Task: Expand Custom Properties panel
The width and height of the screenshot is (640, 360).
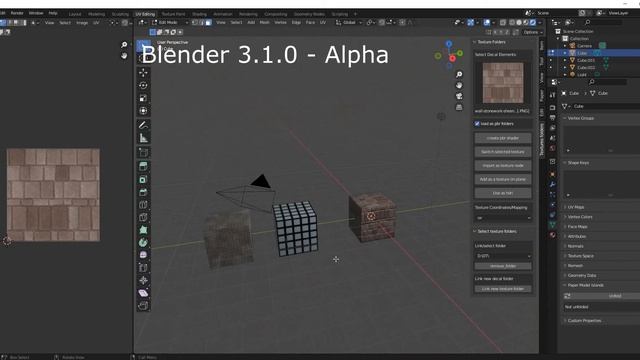Action: point(584,320)
